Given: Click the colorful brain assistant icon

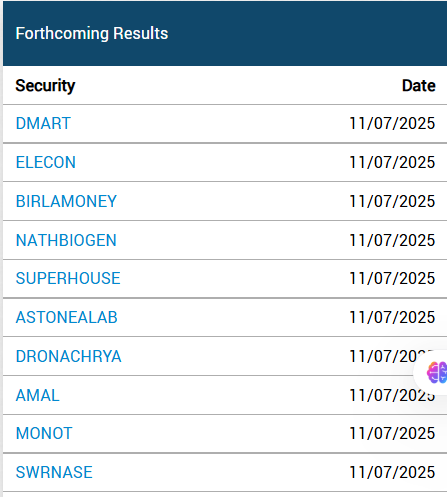Looking at the screenshot, I should click(437, 372).
